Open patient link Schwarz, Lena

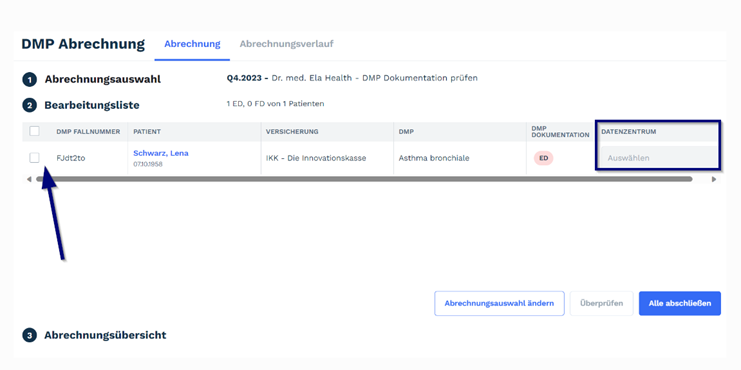pyautogui.click(x=161, y=153)
